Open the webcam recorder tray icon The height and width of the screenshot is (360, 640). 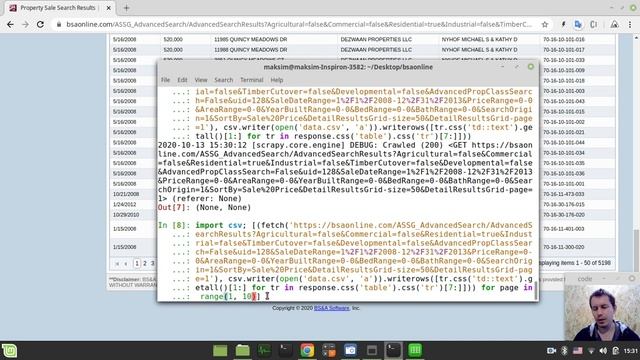[551, 351]
